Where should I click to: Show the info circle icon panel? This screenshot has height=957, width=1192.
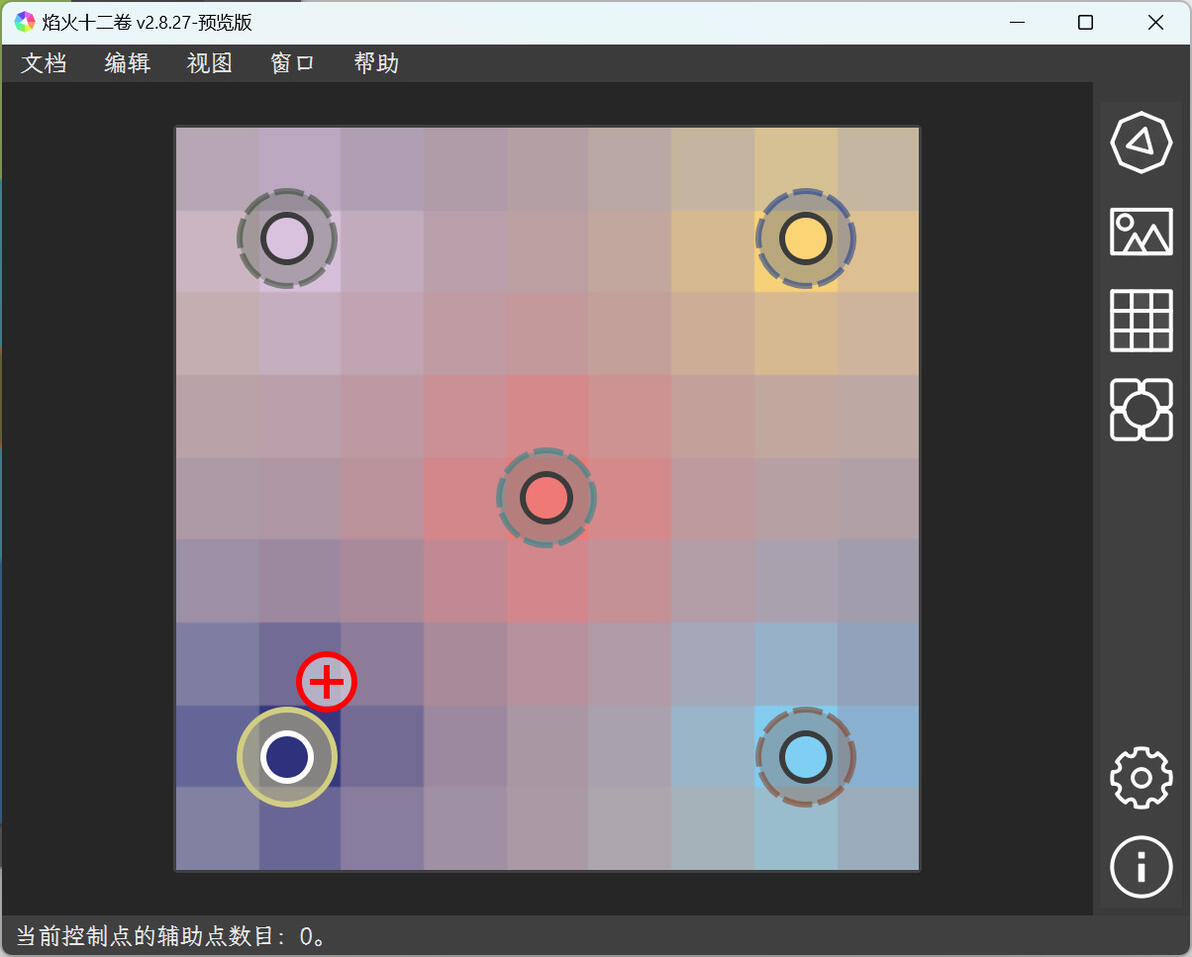click(1140, 867)
